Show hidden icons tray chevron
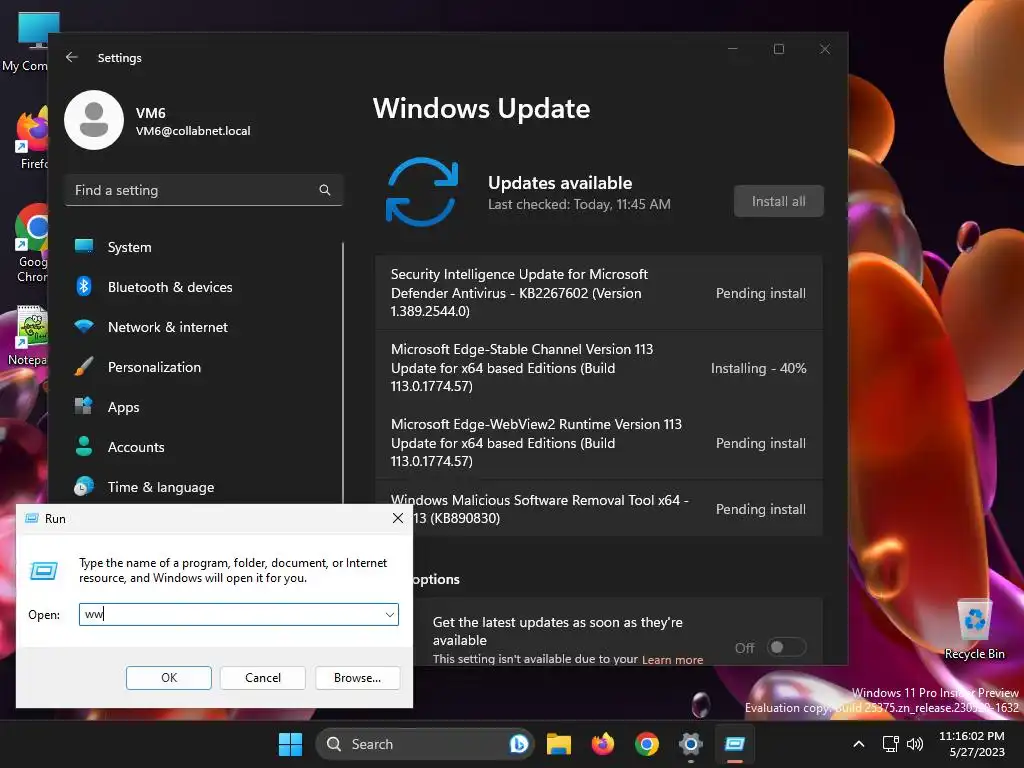The width and height of the screenshot is (1024, 768). (x=859, y=744)
